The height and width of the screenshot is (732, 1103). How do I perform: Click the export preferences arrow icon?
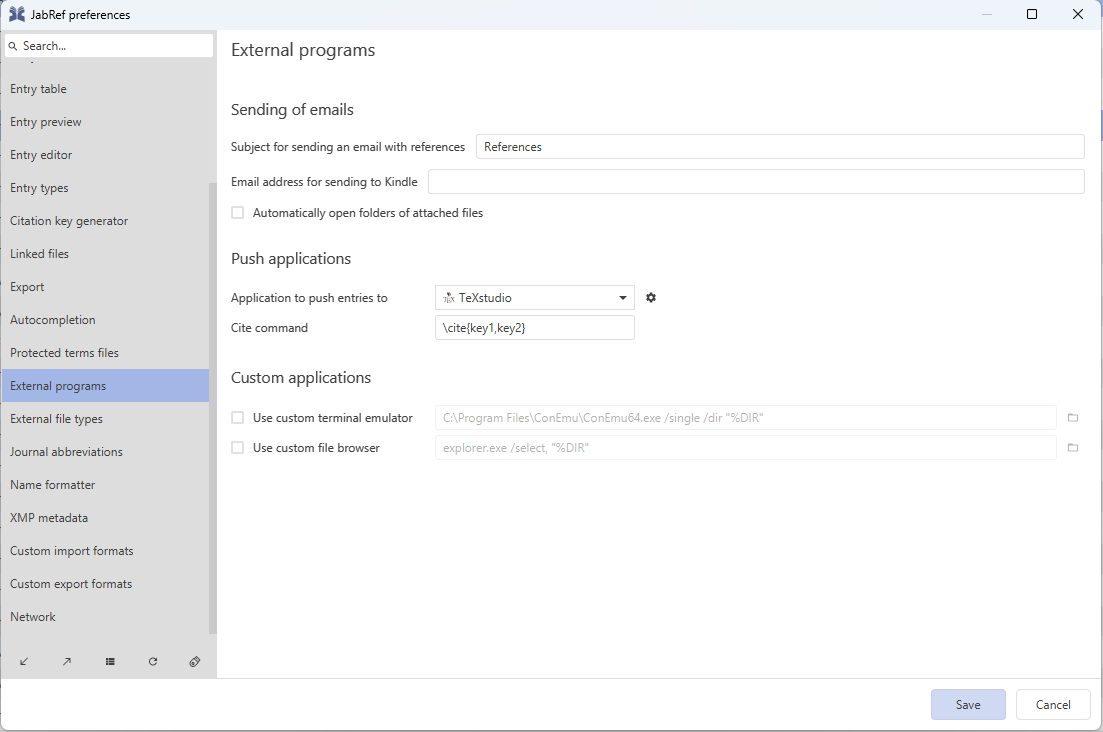67,662
